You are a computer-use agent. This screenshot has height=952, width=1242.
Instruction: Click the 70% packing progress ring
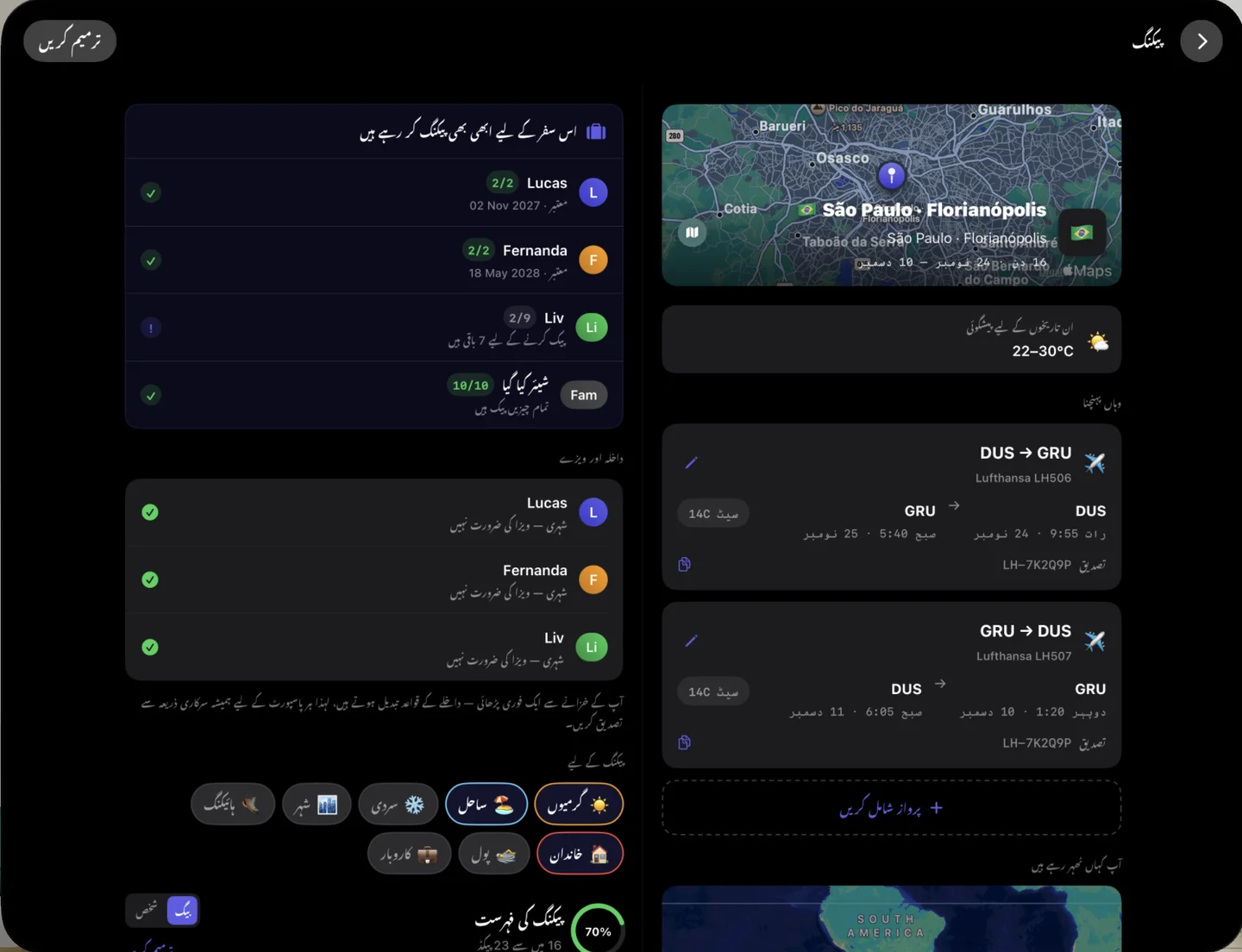click(x=598, y=930)
